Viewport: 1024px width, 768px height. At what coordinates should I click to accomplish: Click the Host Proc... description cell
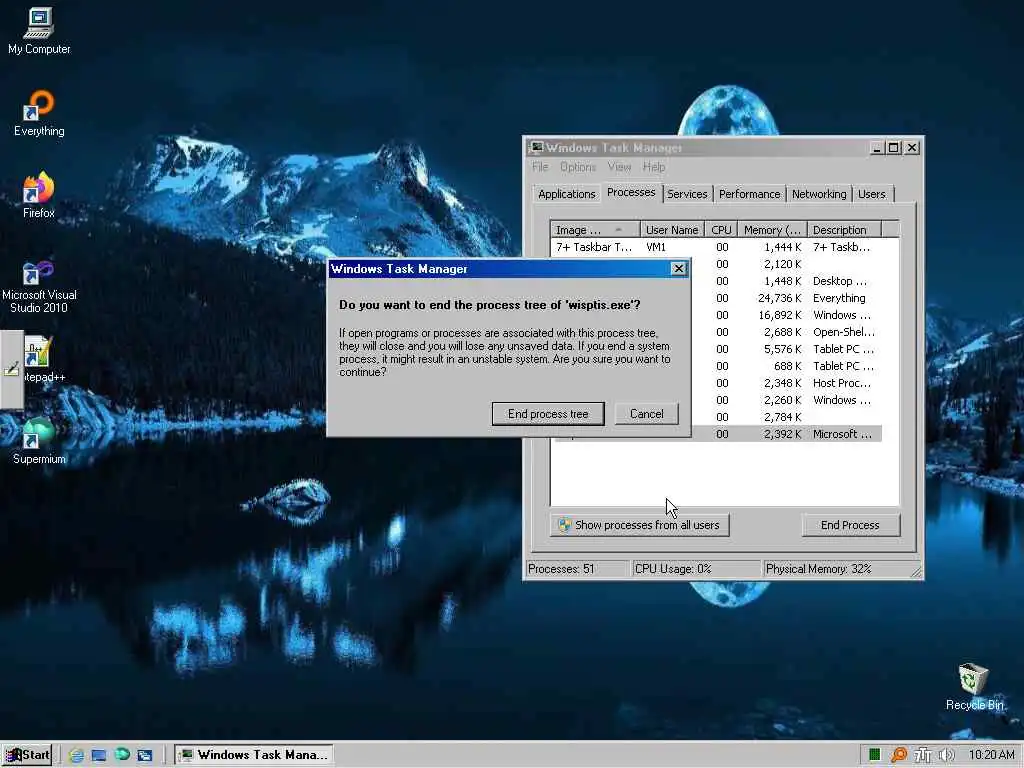[842, 383]
